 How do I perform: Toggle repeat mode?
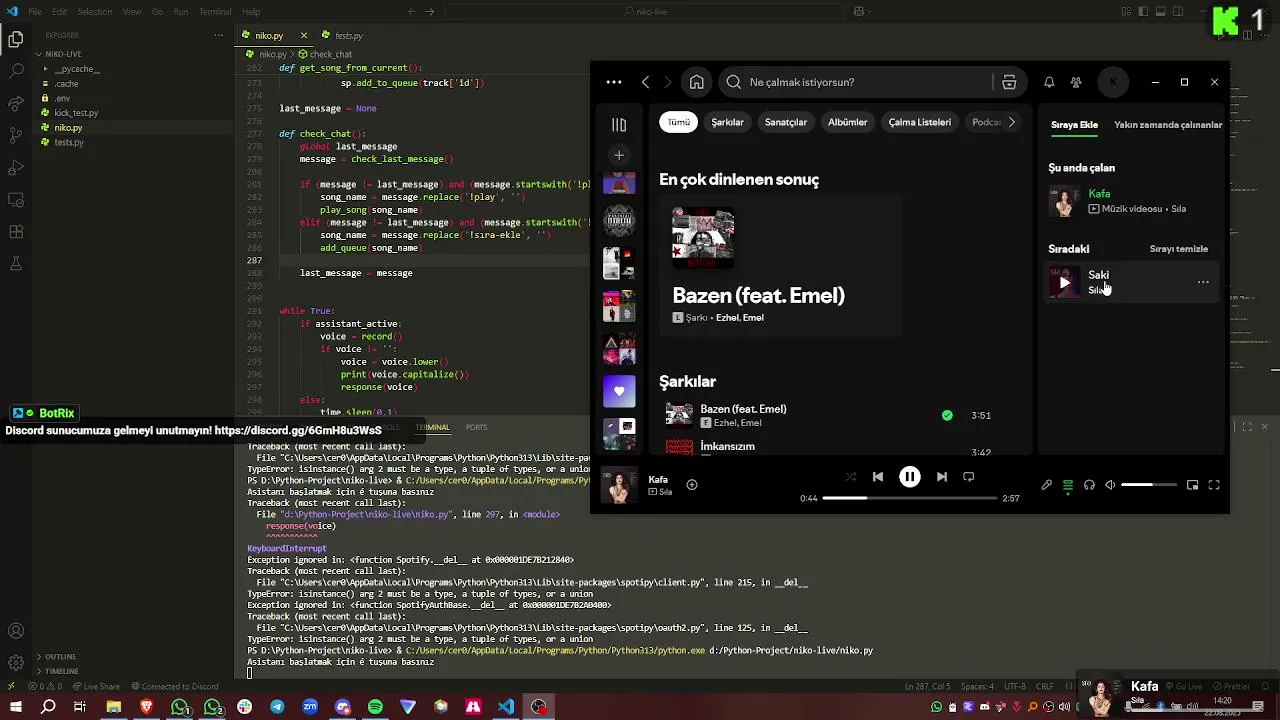968,477
